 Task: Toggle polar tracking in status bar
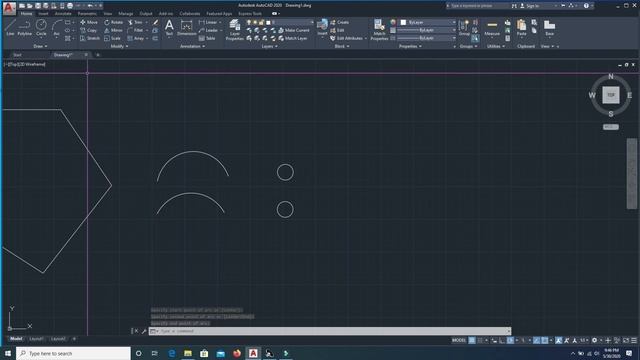pyautogui.click(x=510, y=340)
